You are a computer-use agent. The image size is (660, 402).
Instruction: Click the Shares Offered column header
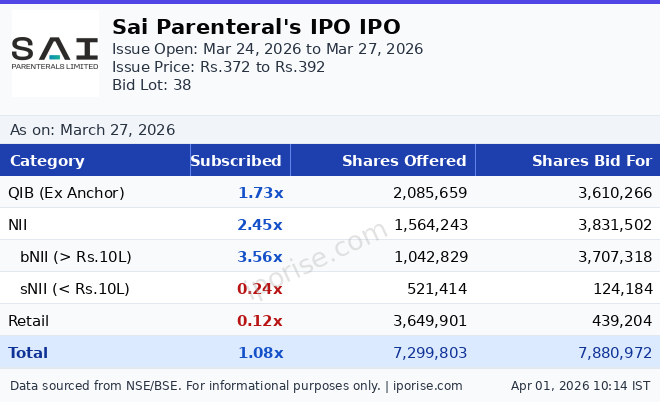click(404, 161)
